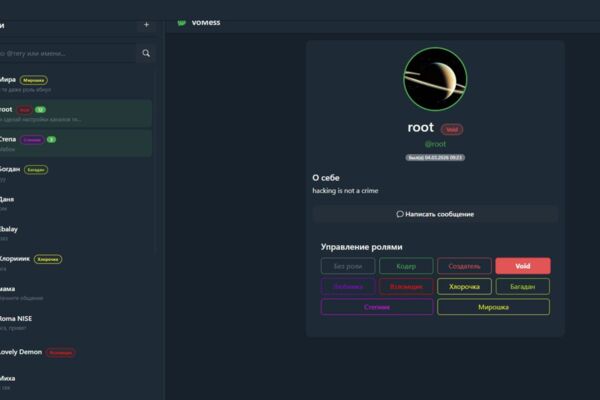Click the Хлорочка badge beside Хлориник
This screenshot has height=400, width=600.
point(48,259)
